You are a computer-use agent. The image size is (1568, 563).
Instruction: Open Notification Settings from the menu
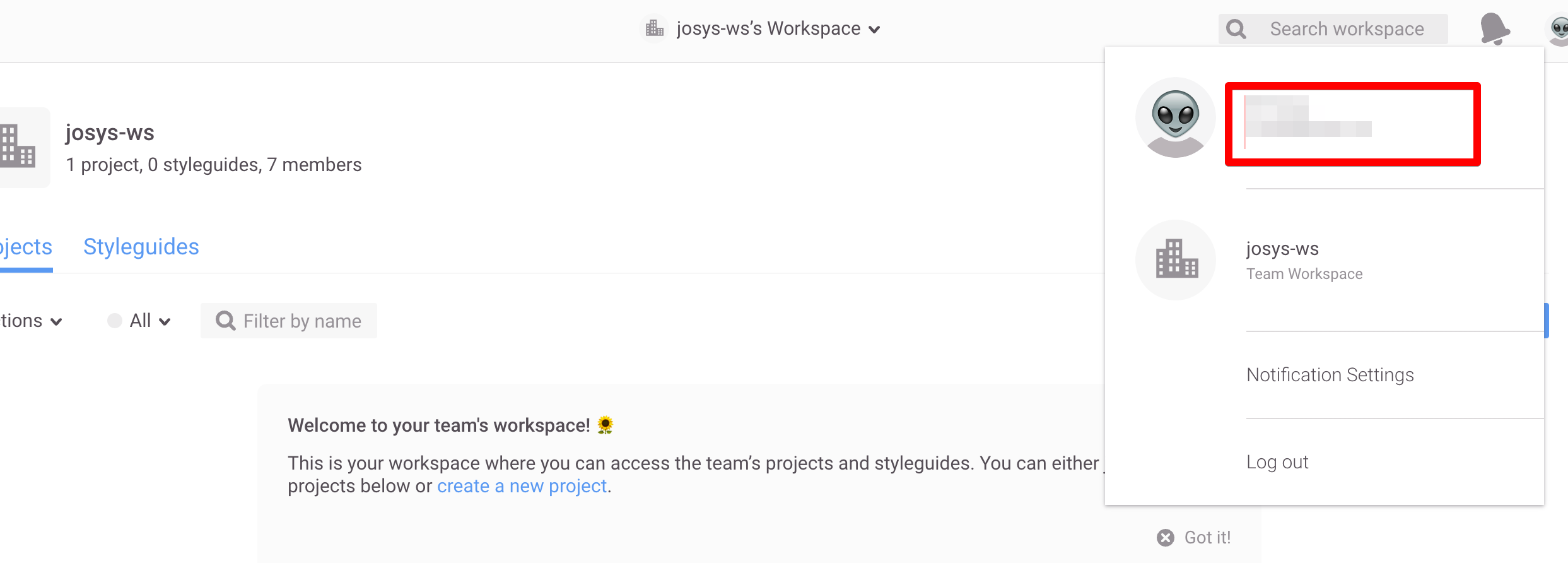pyautogui.click(x=1330, y=375)
